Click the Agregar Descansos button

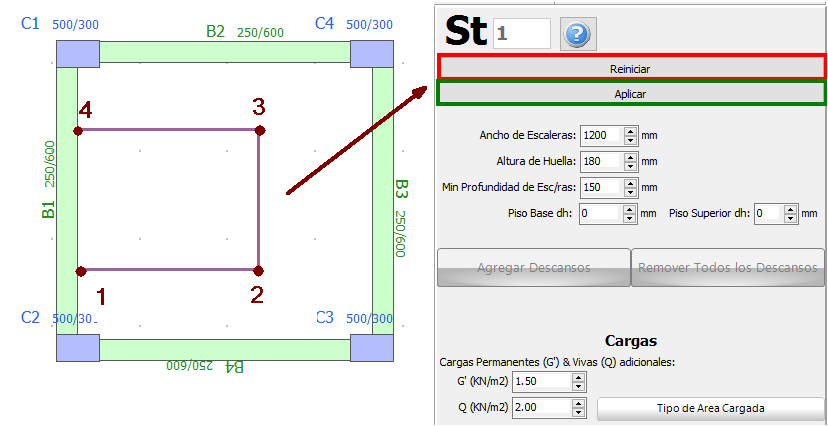coord(533,268)
